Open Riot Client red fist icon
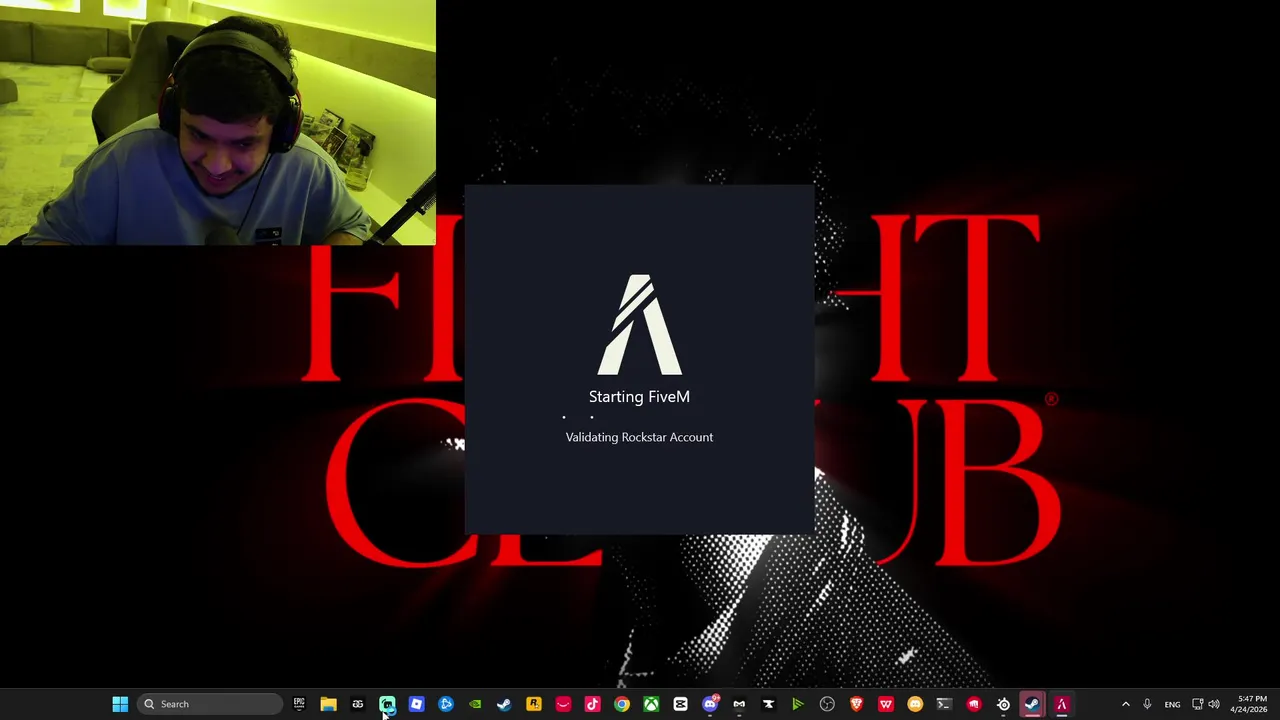 pos(974,704)
